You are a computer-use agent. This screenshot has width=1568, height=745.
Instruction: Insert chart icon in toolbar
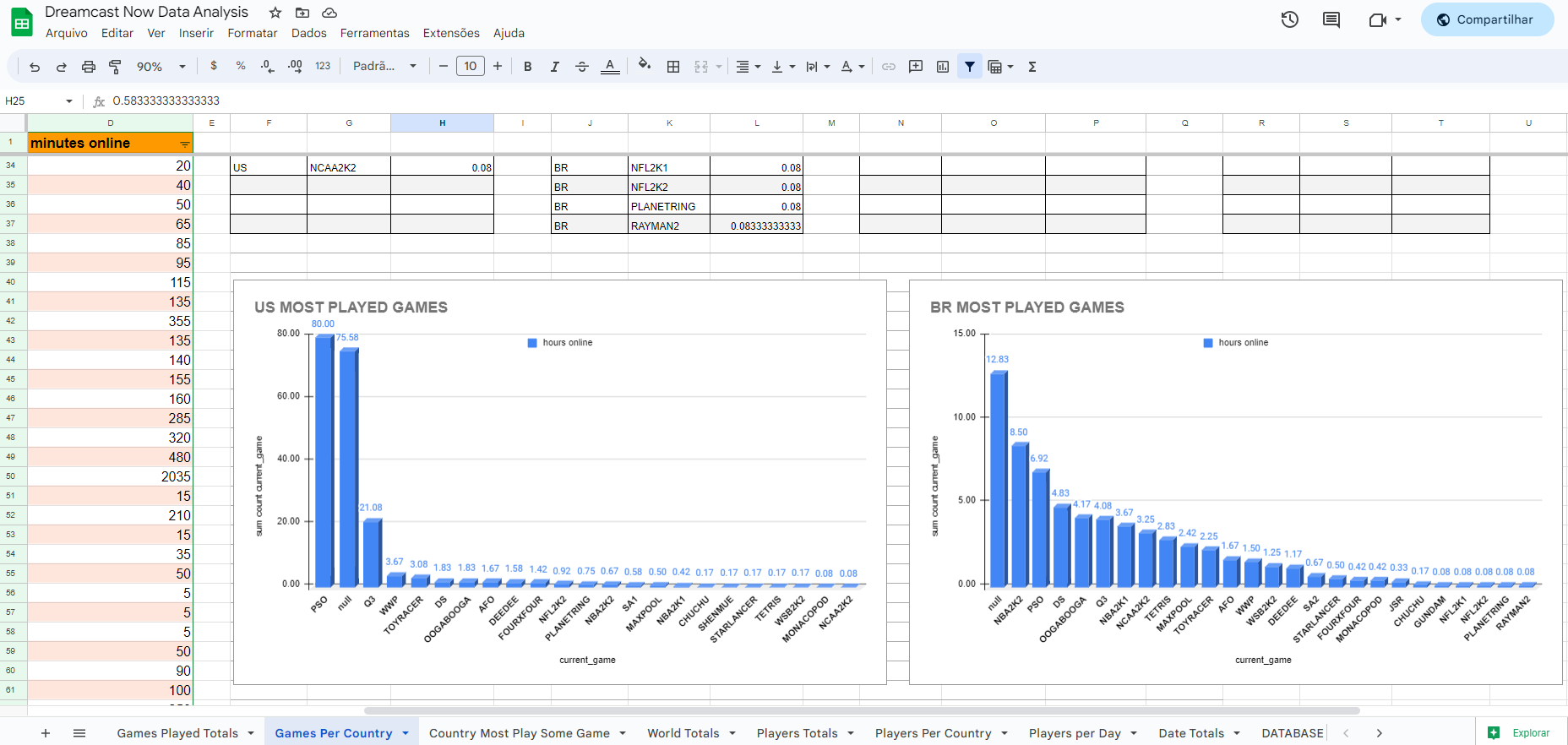[x=943, y=67]
